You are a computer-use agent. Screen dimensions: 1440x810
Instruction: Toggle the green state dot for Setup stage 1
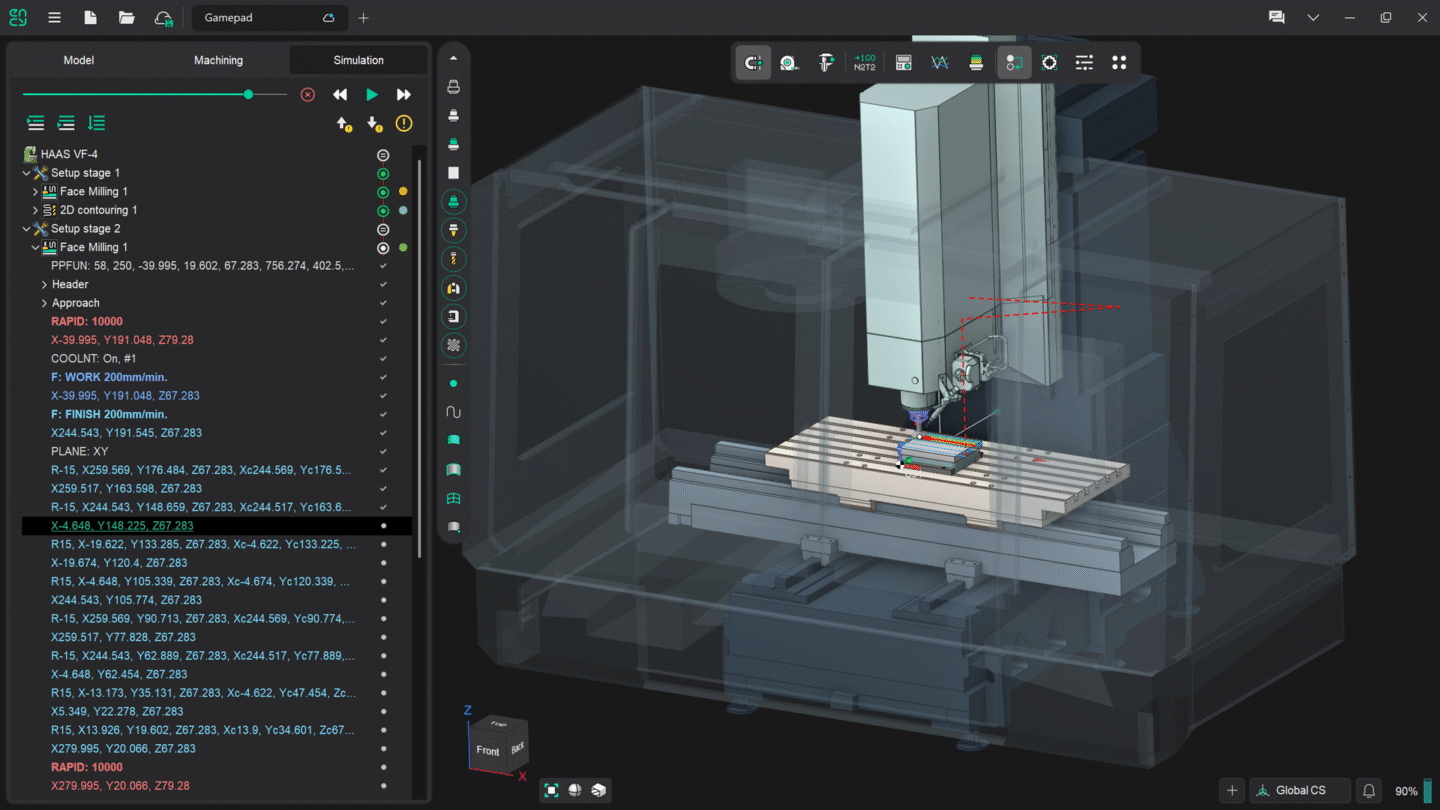click(383, 173)
